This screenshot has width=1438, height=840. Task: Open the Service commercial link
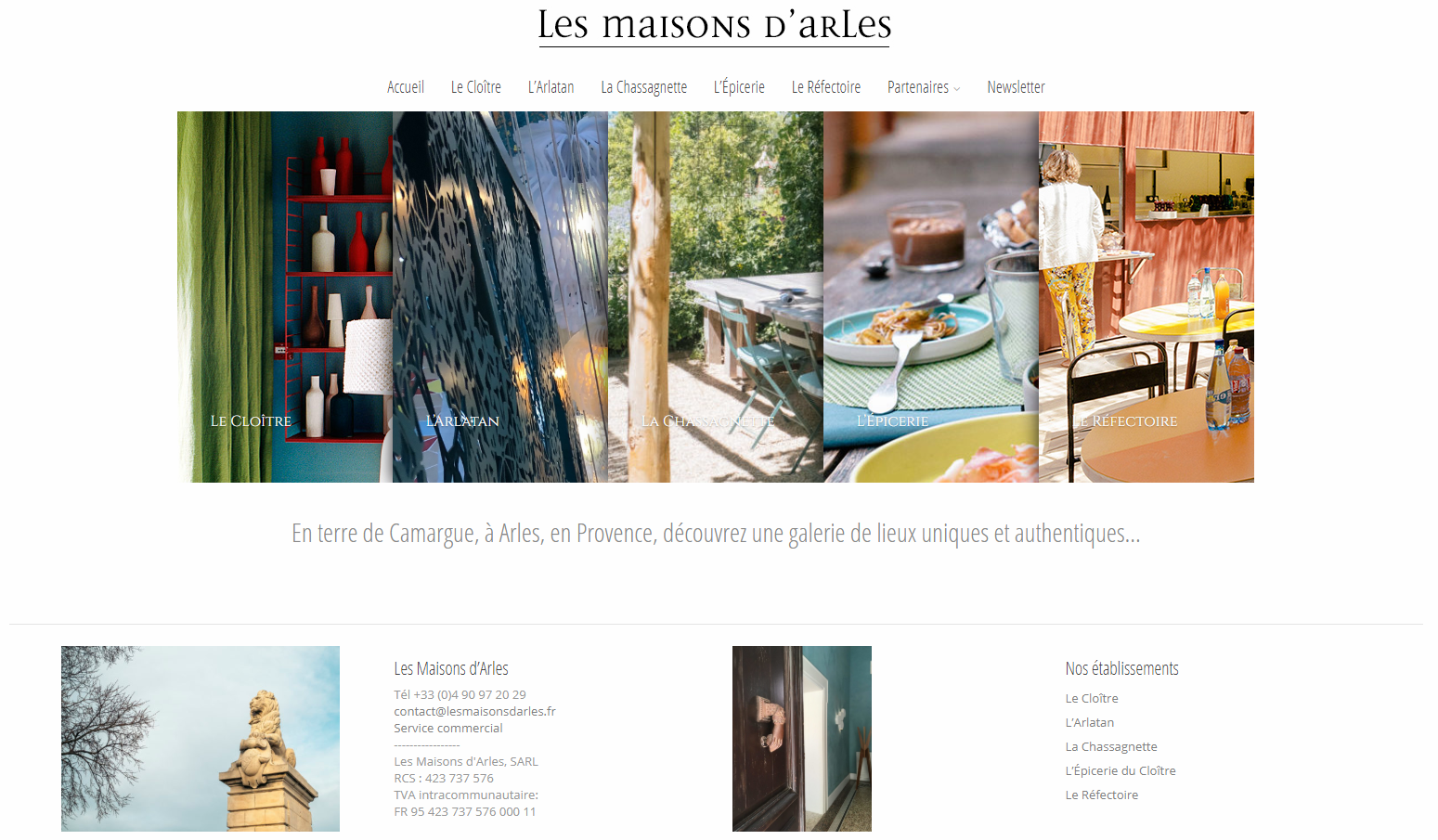click(x=448, y=729)
